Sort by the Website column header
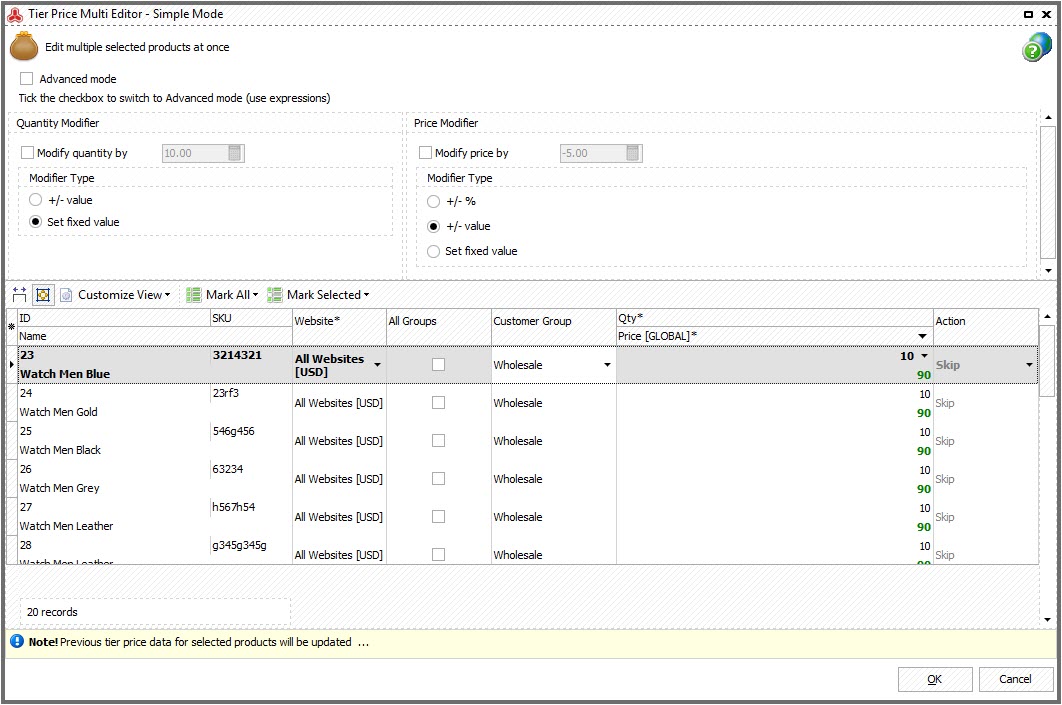Viewport: 1062px width, 705px height. 339,327
